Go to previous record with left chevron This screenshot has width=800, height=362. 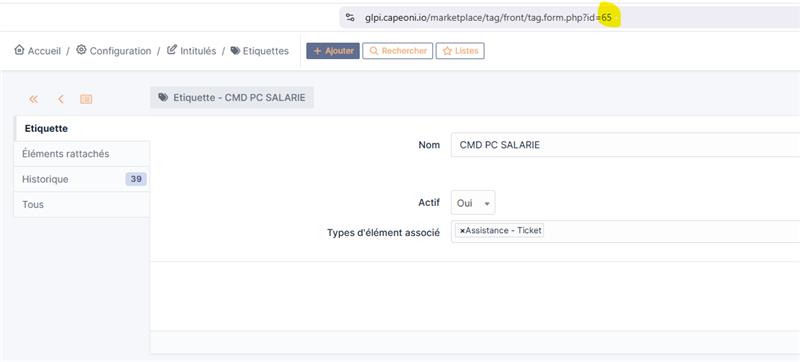click(x=61, y=99)
